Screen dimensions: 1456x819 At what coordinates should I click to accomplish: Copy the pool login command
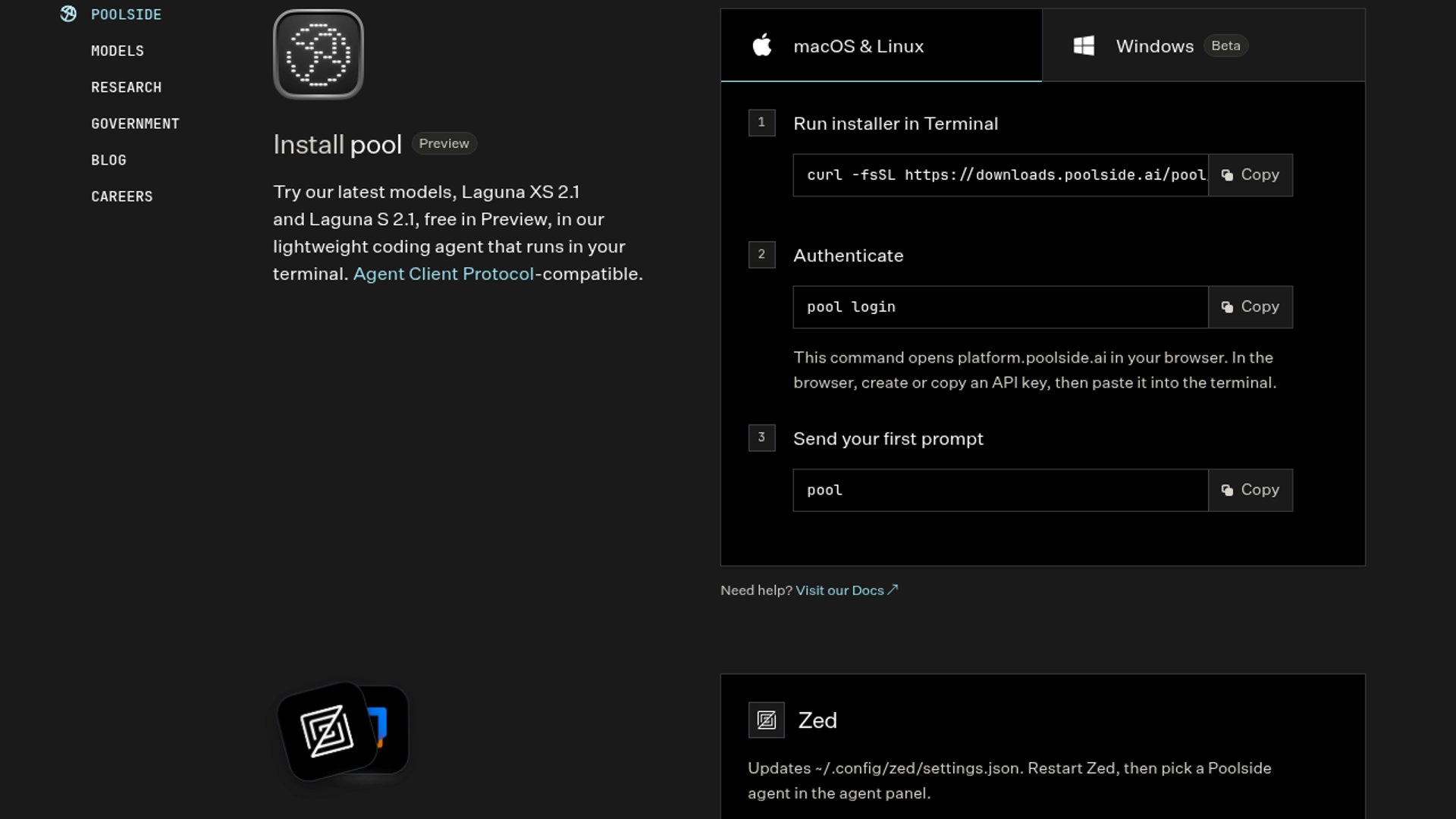1250,307
